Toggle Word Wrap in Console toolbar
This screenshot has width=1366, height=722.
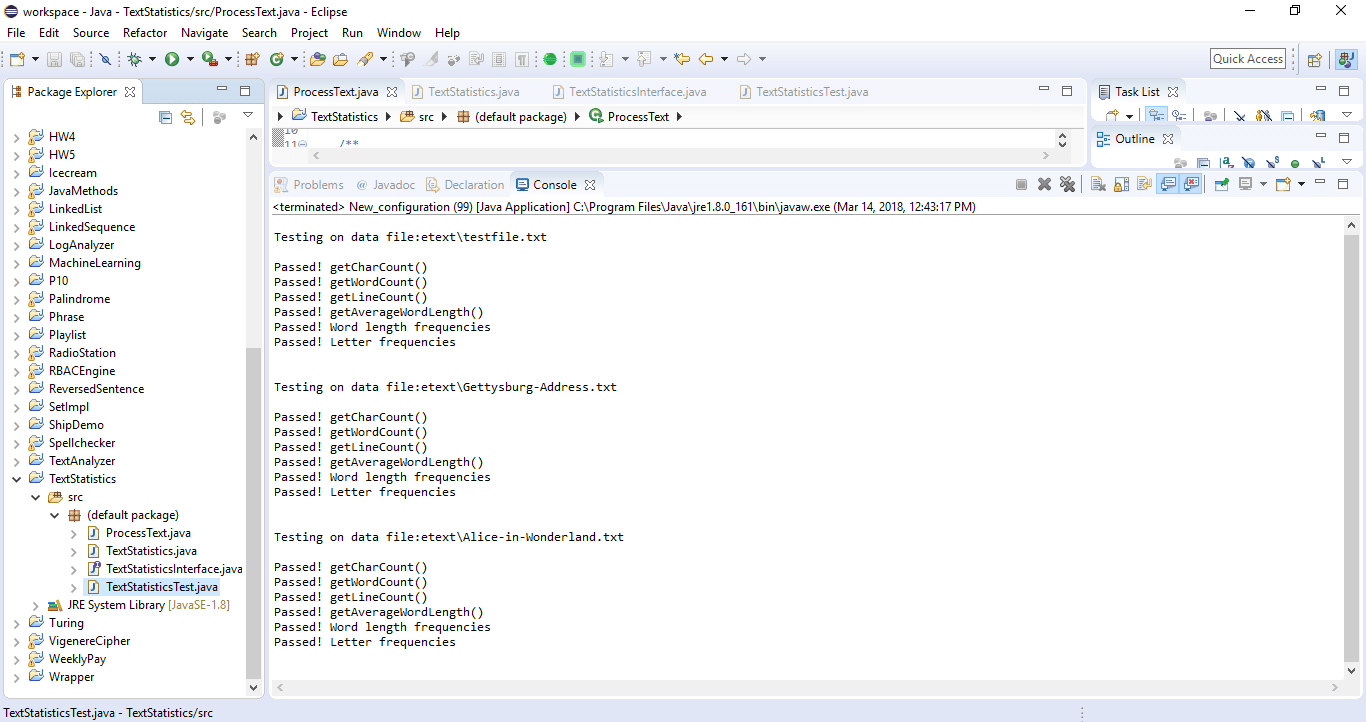pos(1144,184)
